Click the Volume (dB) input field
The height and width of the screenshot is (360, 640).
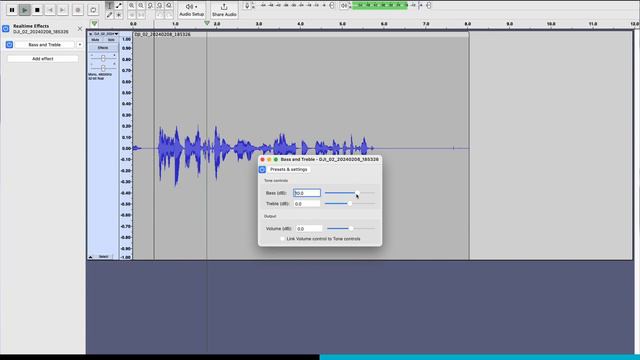pos(309,229)
